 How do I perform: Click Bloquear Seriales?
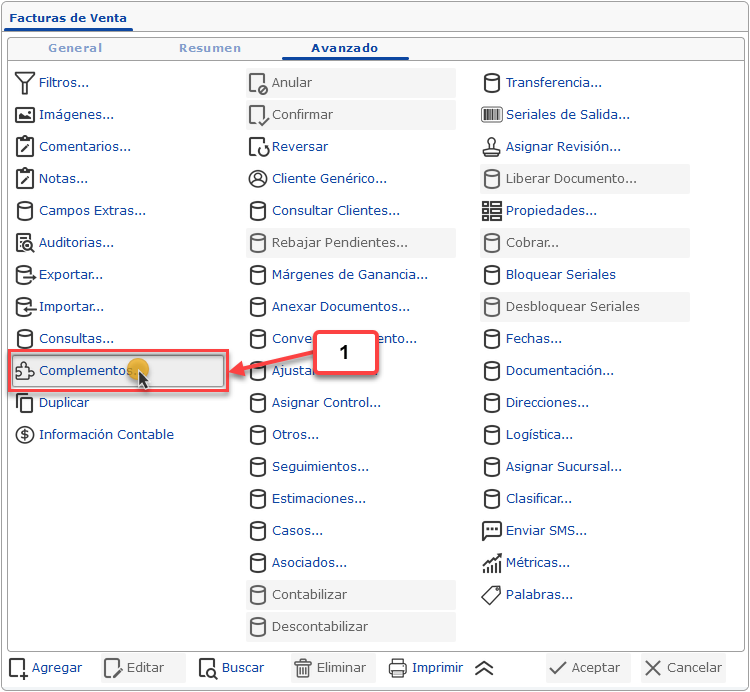(x=561, y=275)
